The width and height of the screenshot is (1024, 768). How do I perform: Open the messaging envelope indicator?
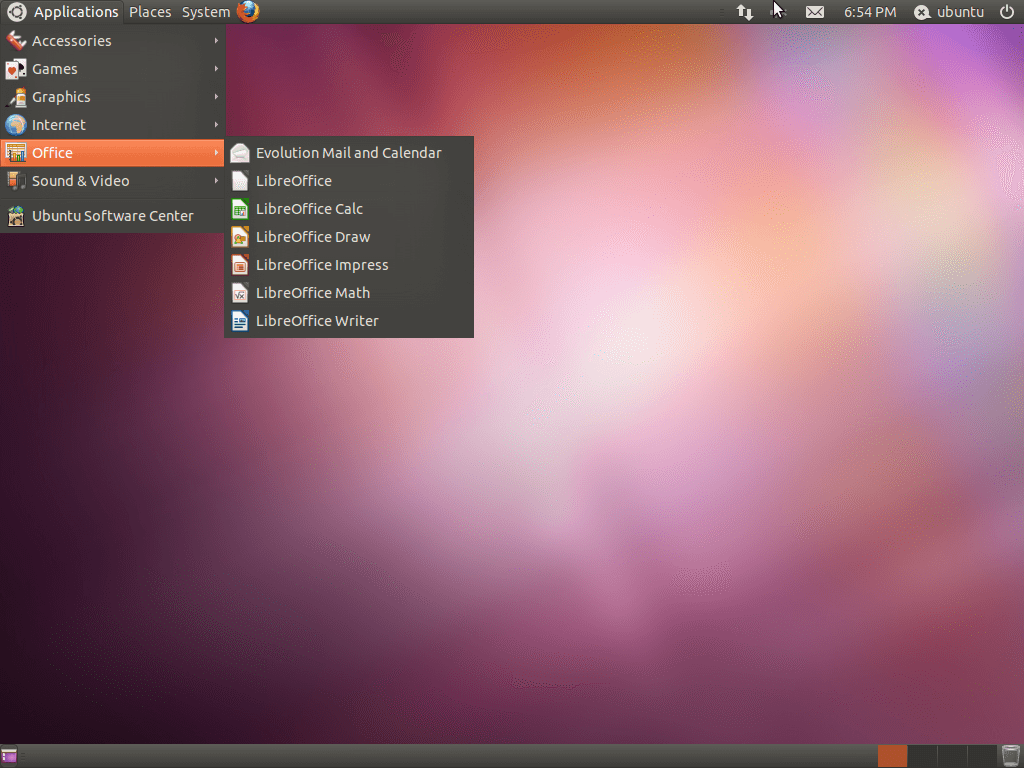(814, 12)
